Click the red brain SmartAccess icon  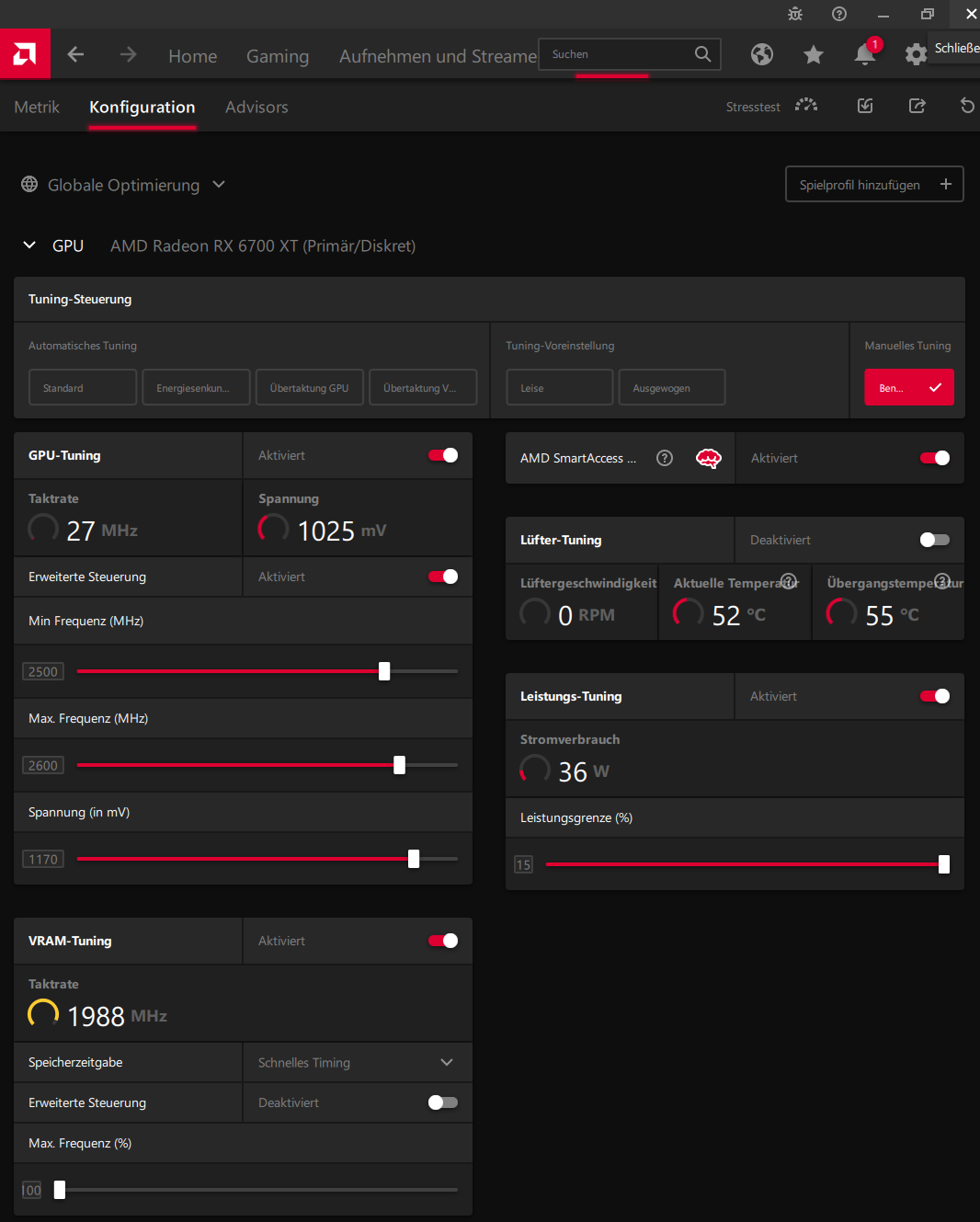[x=709, y=458]
